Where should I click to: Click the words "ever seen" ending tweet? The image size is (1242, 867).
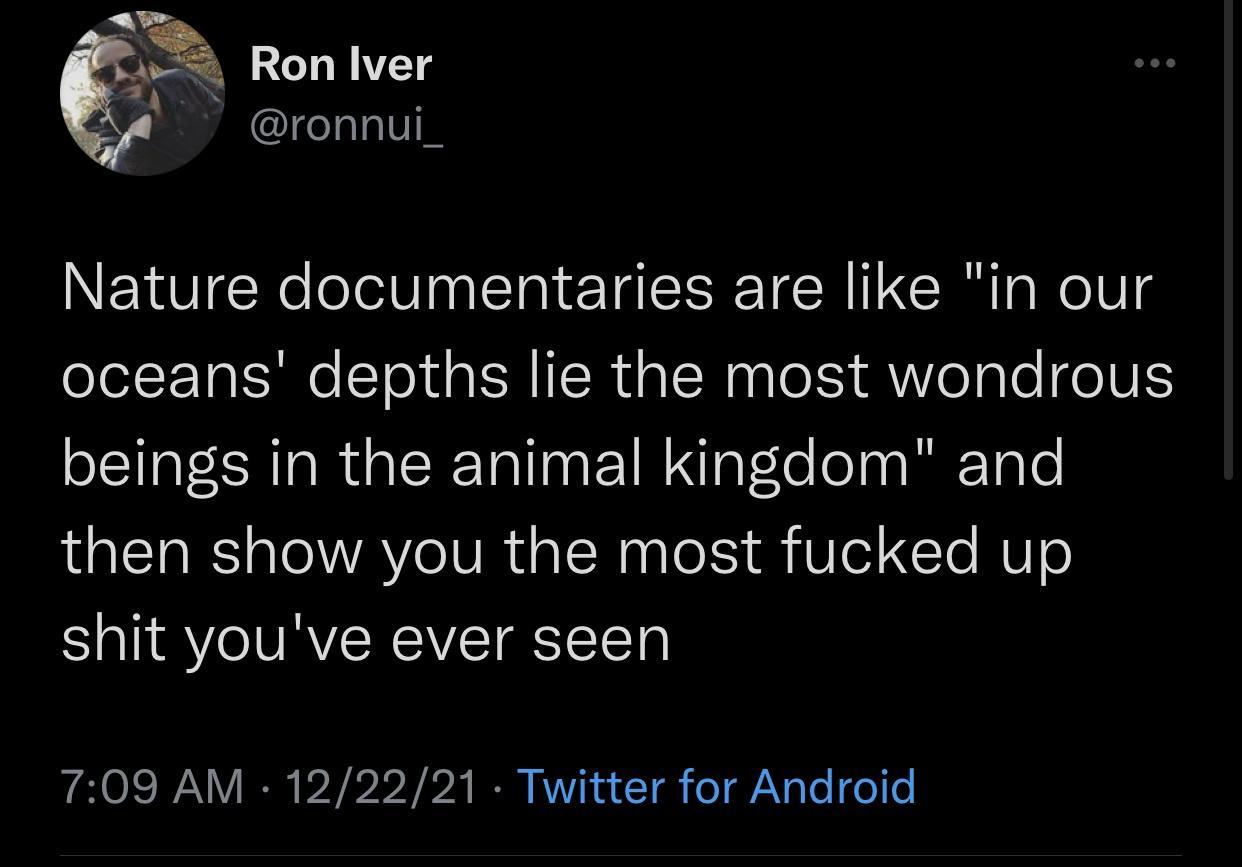[530, 639]
